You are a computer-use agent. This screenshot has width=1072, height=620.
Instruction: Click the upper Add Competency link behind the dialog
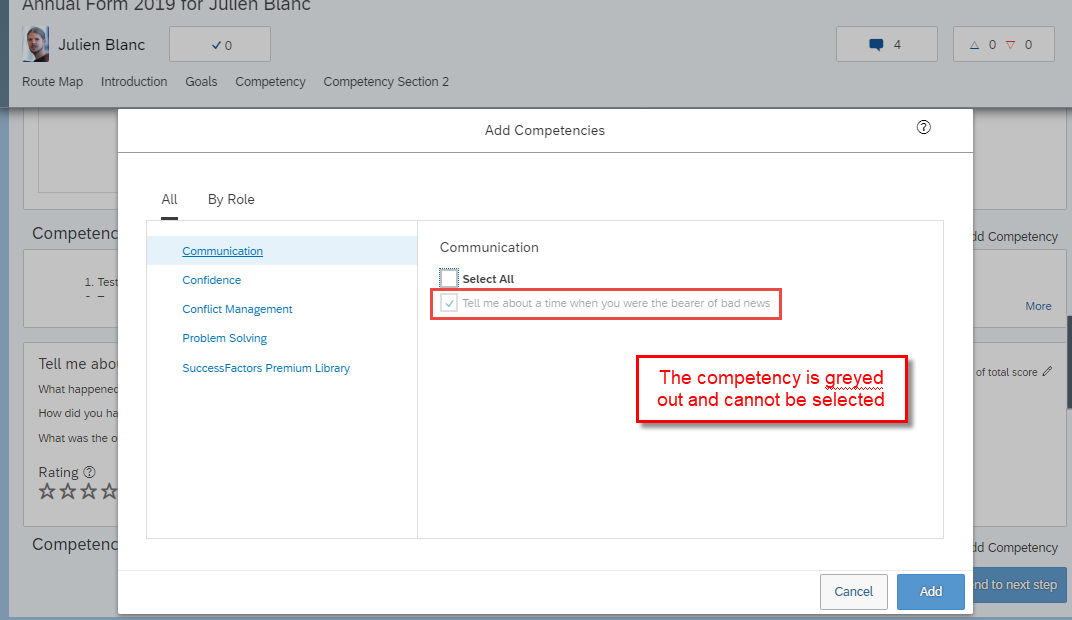1015,237
